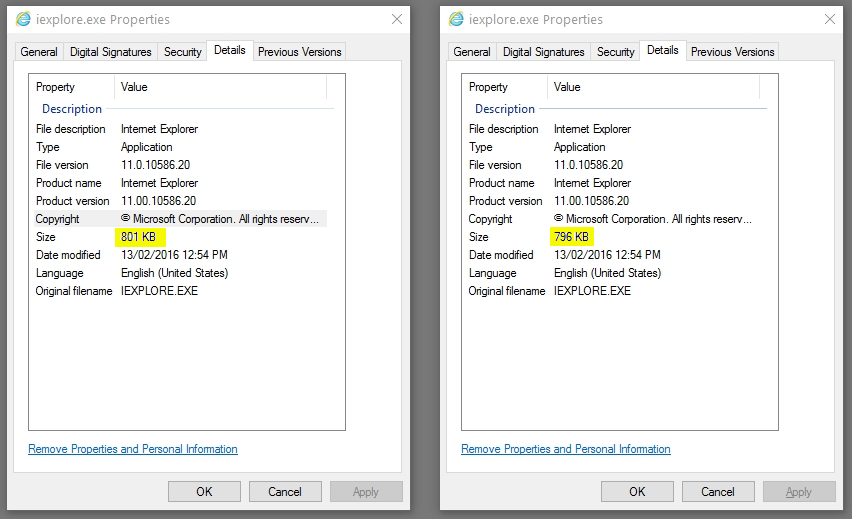The height and width of the screenshot is (519, 852).
Task: Select 796 KB size value in right window
Action: pos(571,237)
